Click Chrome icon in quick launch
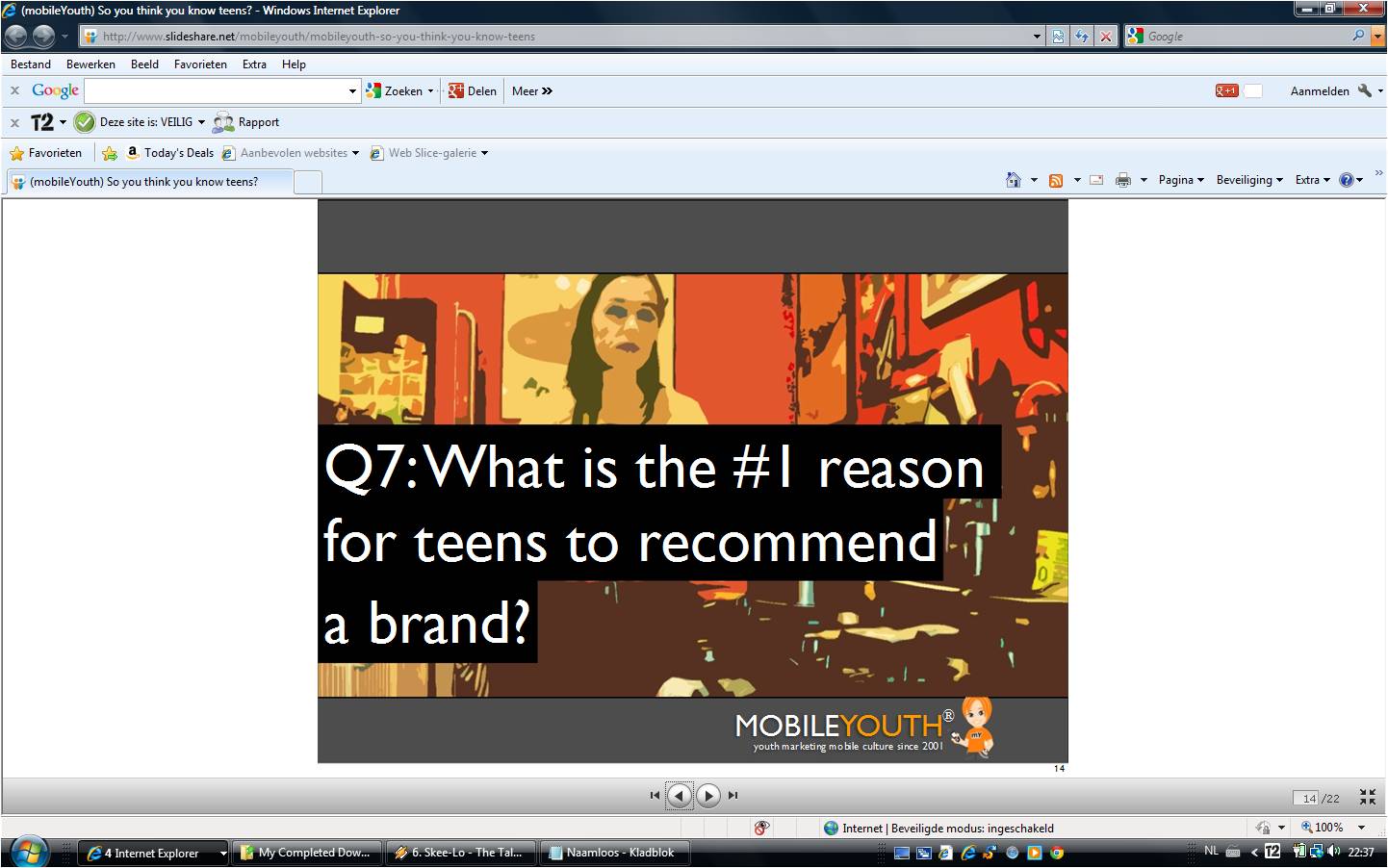Screen dimensions: 1388x868 pyautogui.click(x=1056, y=853)
